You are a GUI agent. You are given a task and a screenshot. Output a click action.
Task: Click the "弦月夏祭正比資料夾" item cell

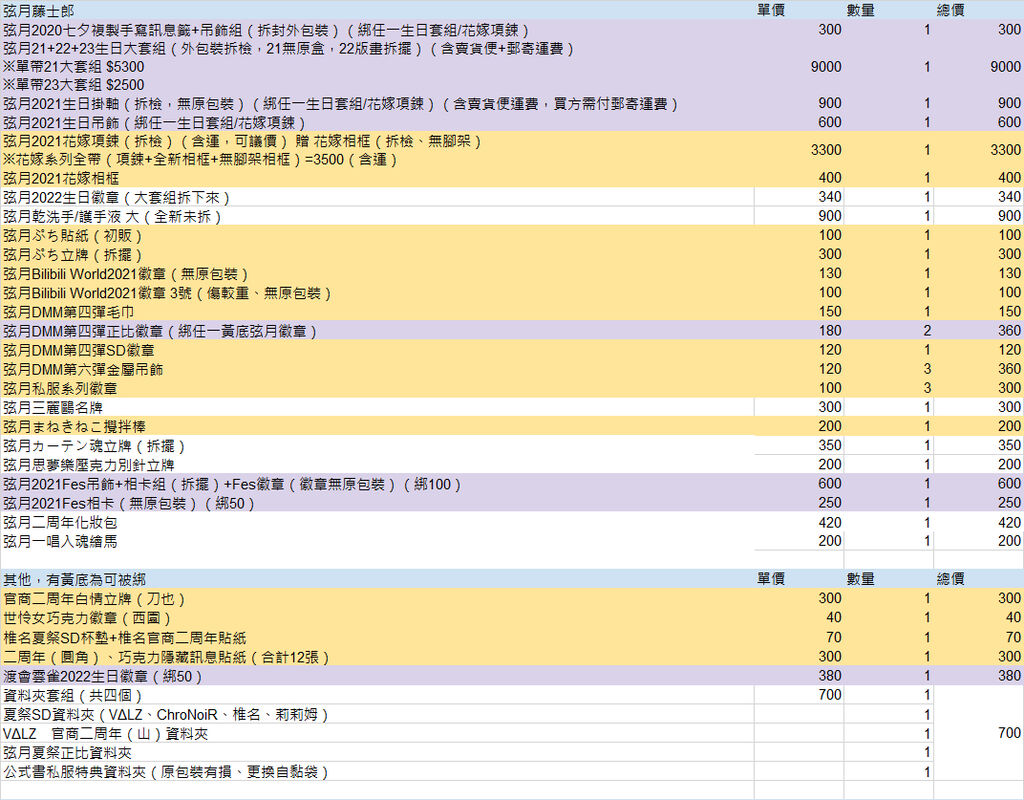tap(66, 752)
